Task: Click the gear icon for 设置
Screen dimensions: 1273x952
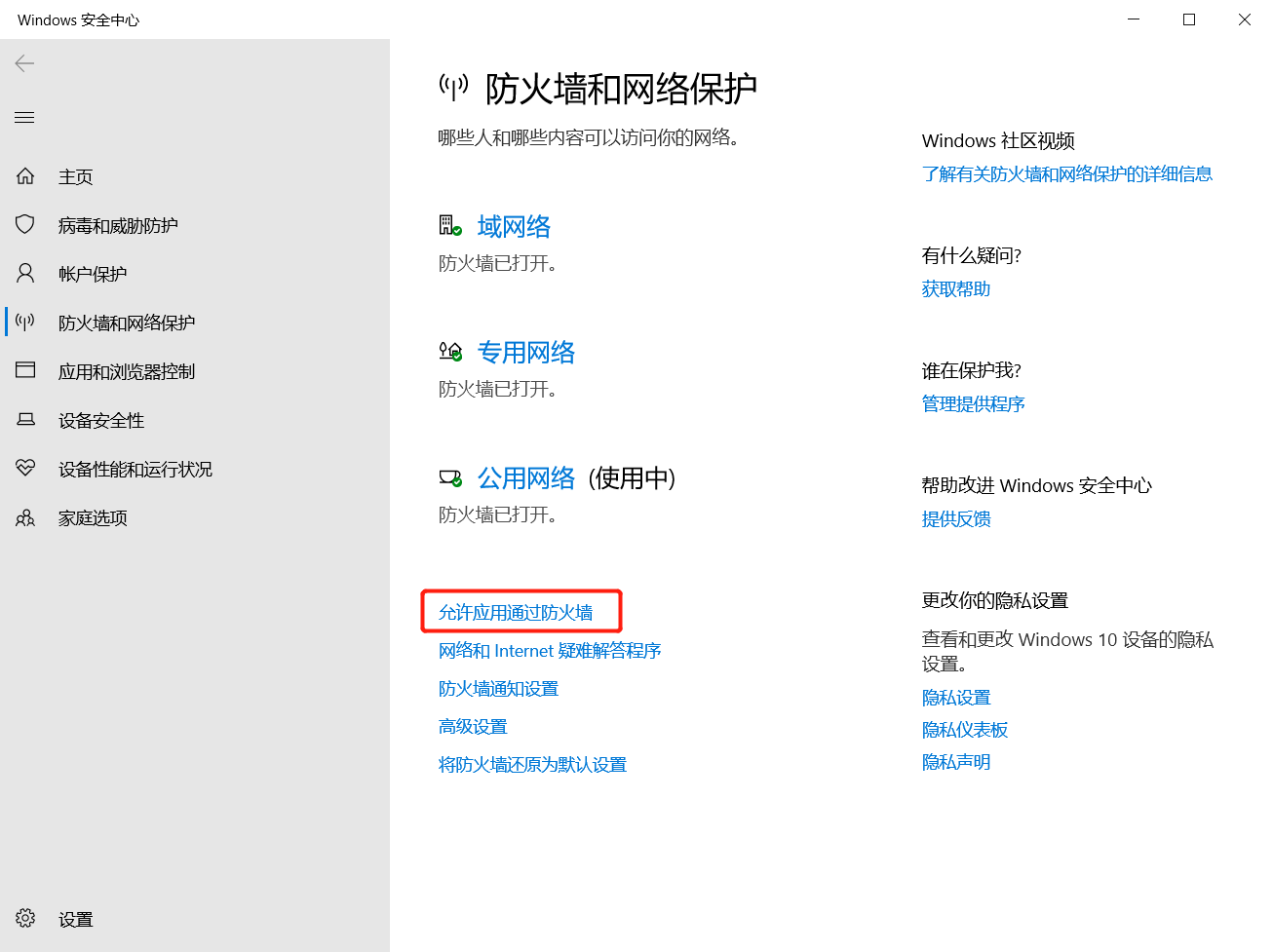Action: 25,918
